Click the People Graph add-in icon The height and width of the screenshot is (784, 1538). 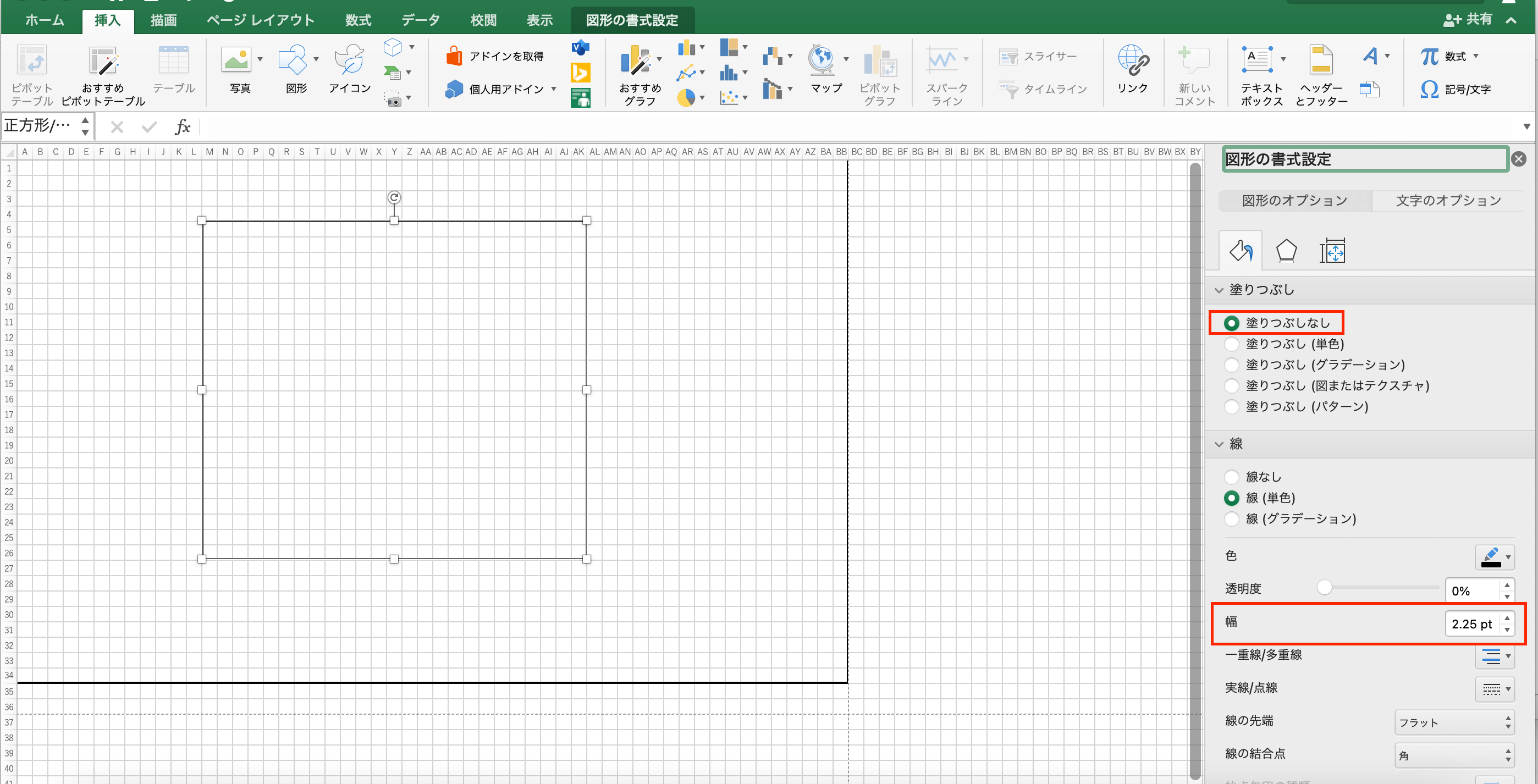580,98
